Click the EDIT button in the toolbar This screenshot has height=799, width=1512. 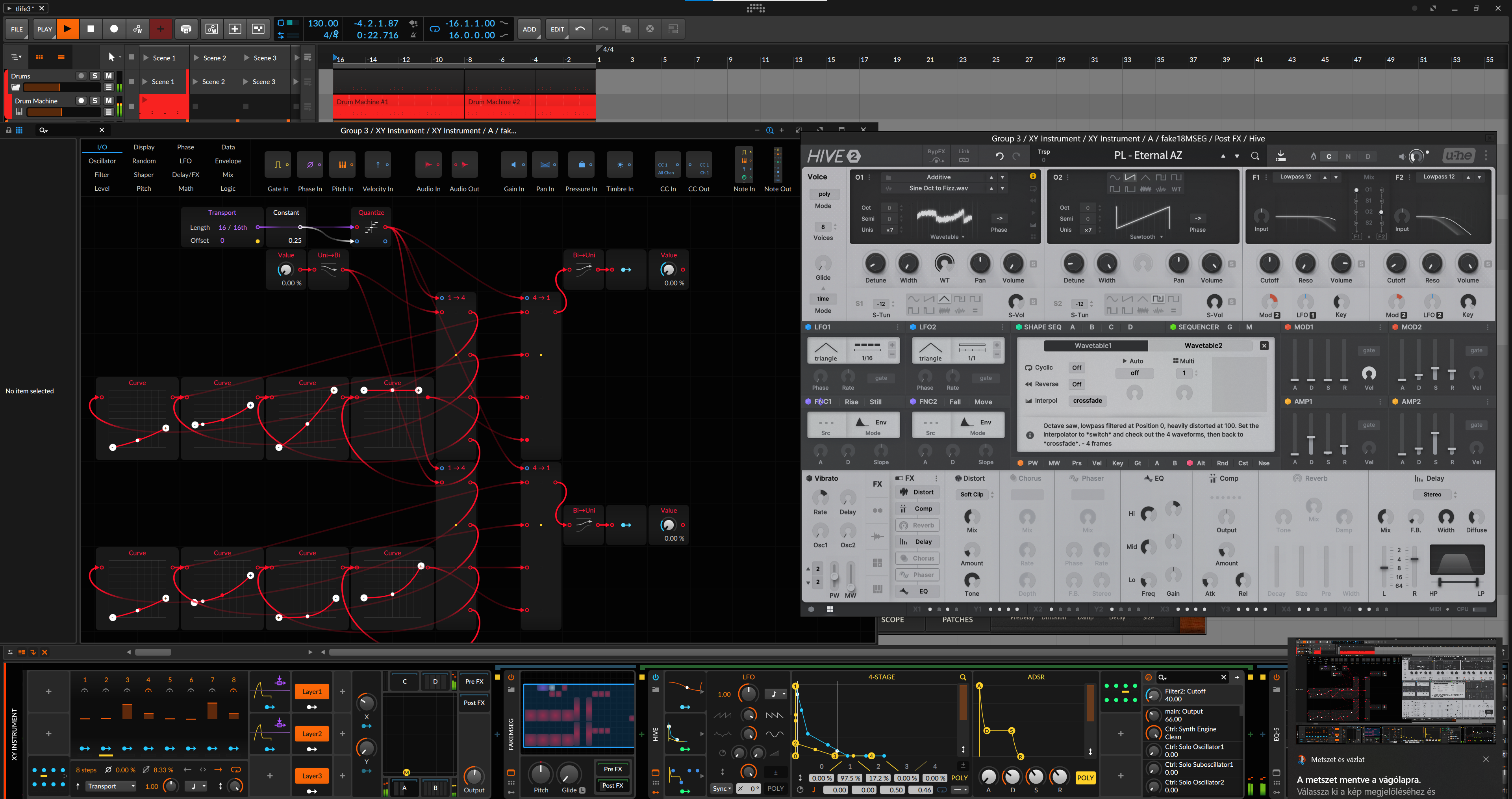click(557, 29)
